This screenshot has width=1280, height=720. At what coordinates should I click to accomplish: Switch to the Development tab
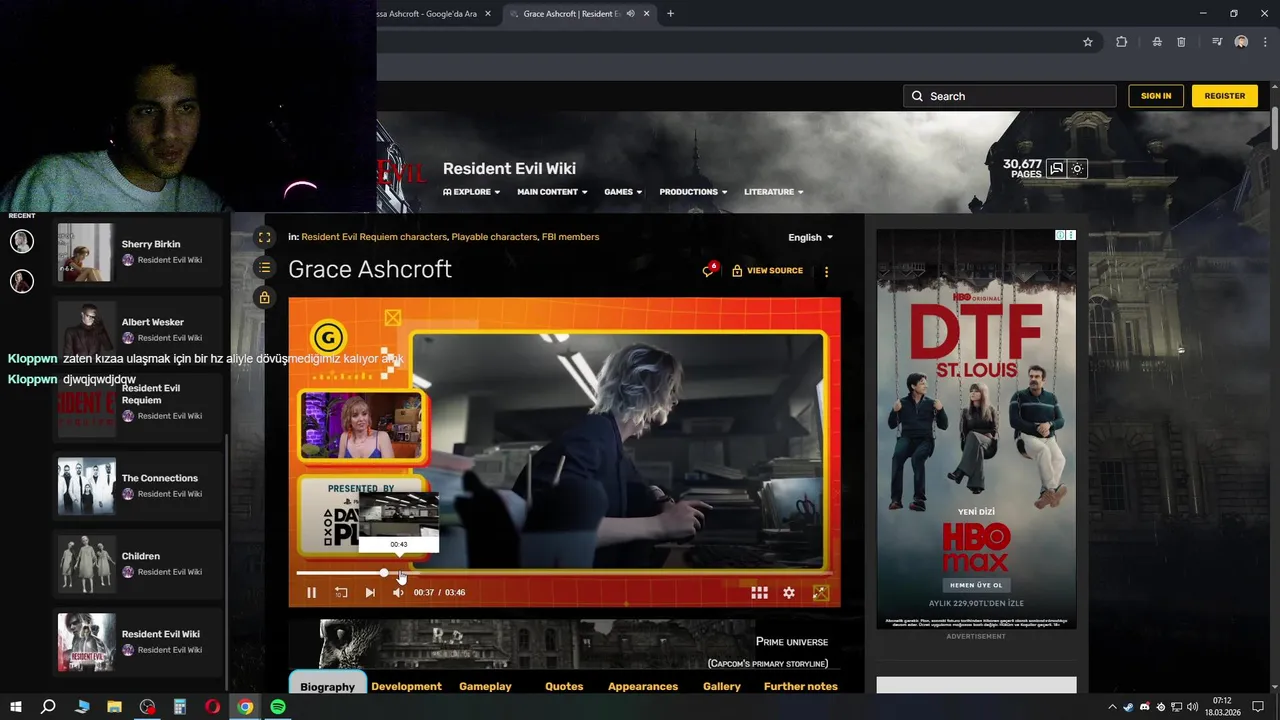tap(406, 686)
